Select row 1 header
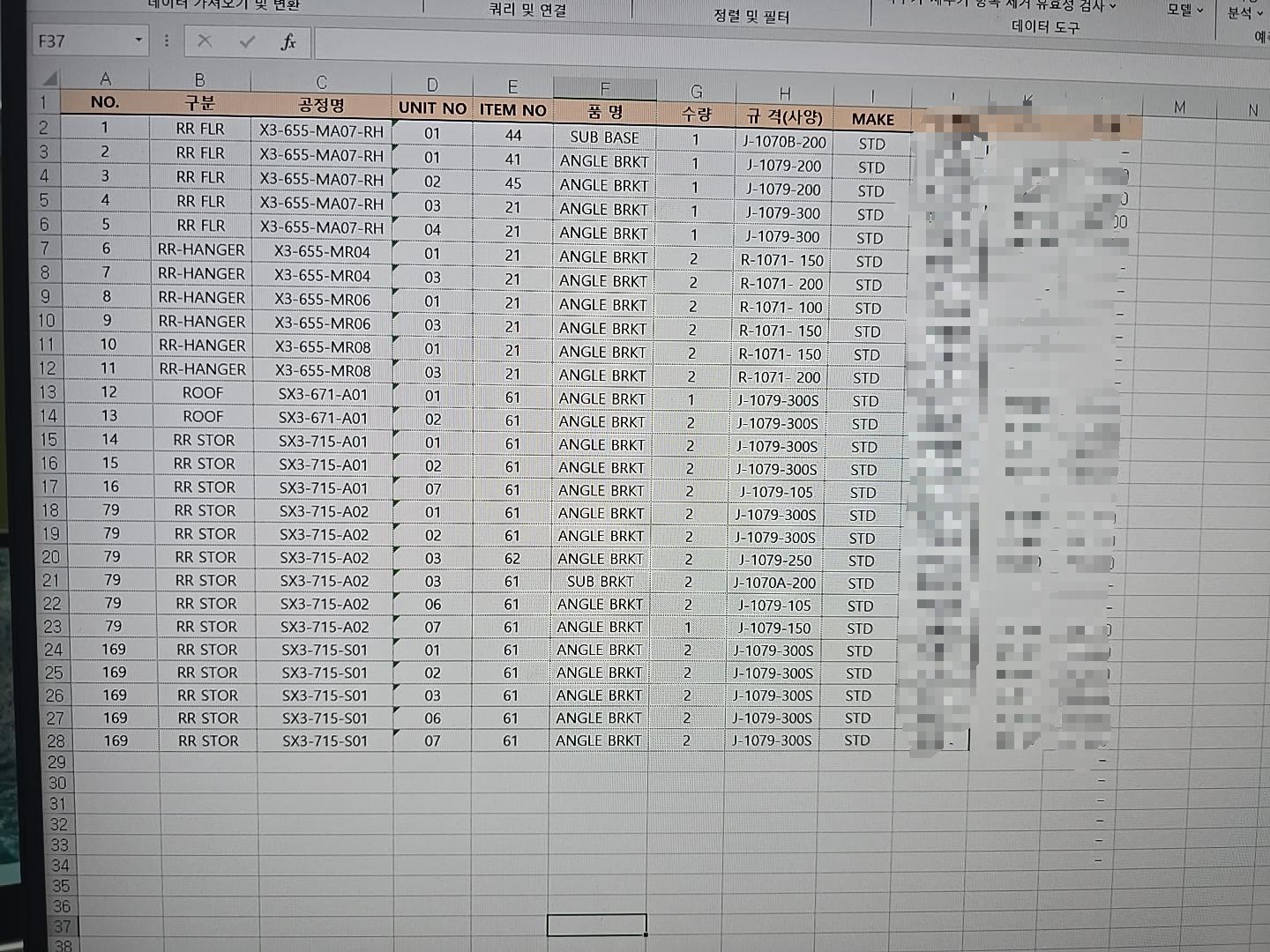 click(x=42, y=102)
